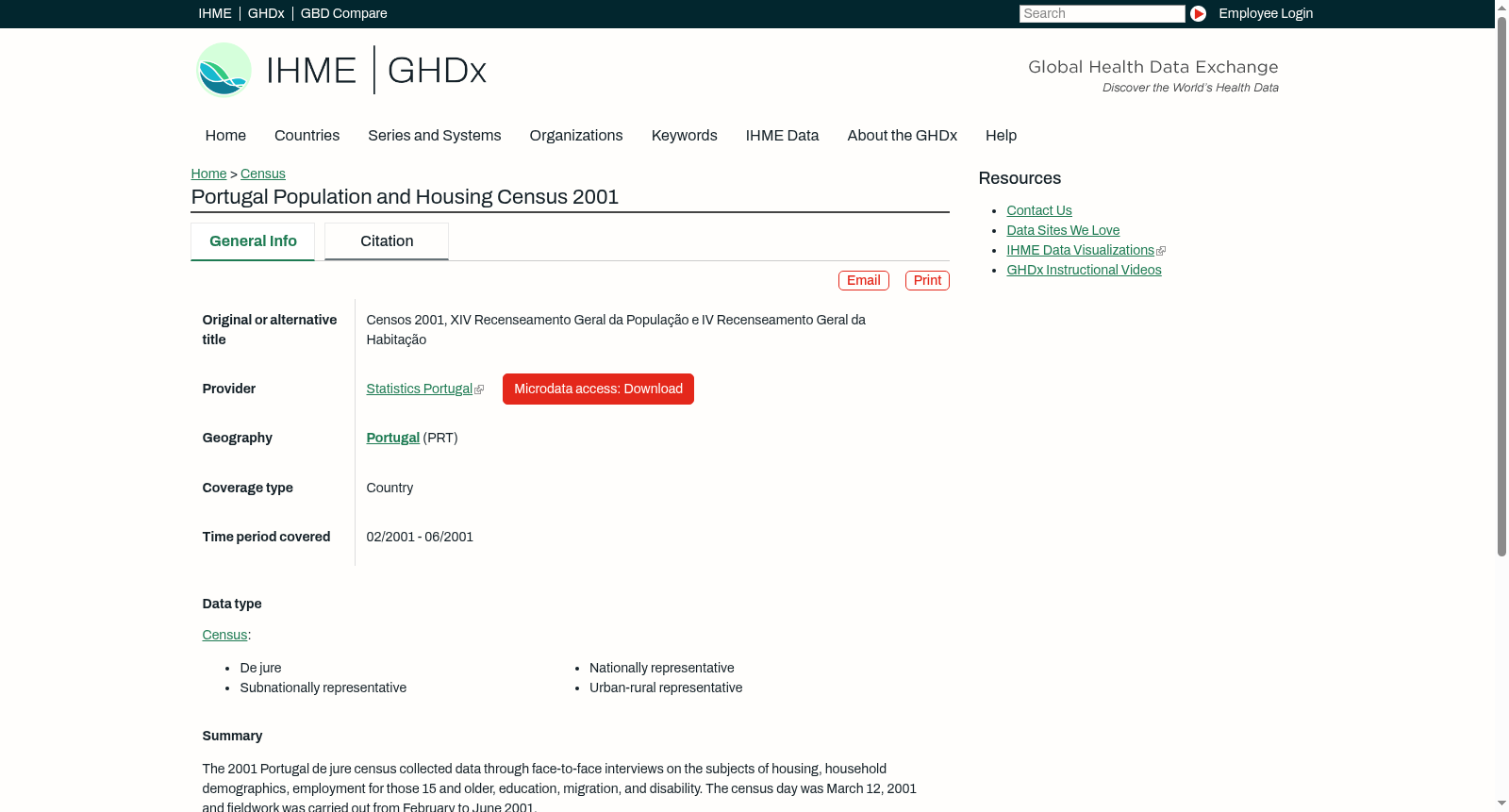Open the IHME Data menu item
The height and width of the screenshot is (812, 1509).
pyautogui.click(x=782, y=135)
